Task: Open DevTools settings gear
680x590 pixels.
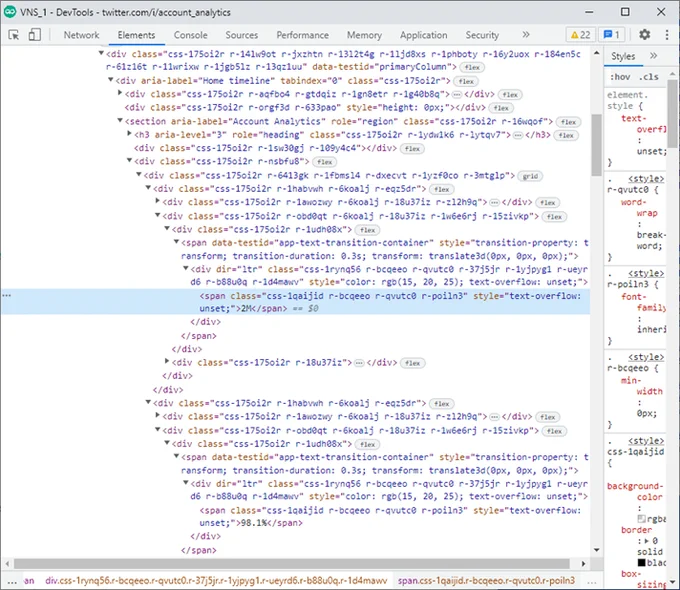Action: point(644,35)
